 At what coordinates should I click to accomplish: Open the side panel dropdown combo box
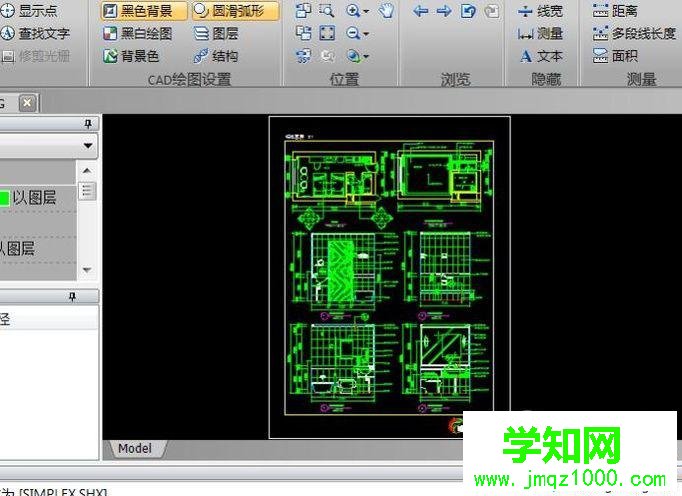[48, 145]
